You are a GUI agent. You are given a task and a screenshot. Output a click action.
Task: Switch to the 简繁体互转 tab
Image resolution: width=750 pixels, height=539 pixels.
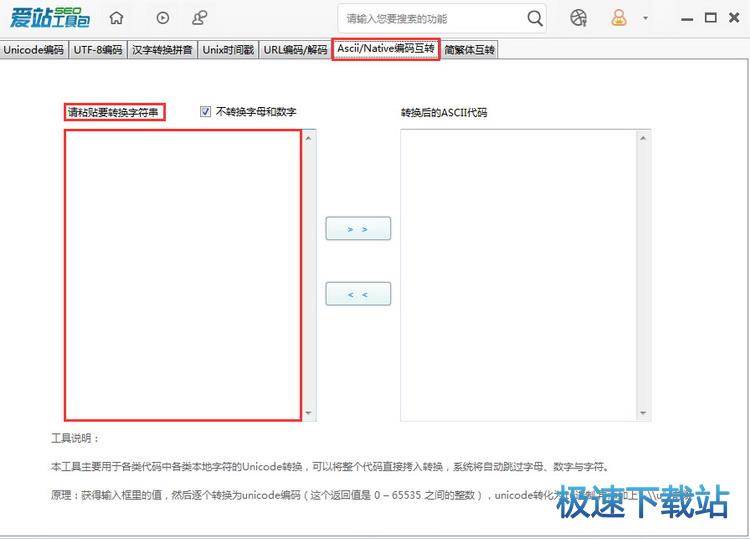(x=469, y=50)
